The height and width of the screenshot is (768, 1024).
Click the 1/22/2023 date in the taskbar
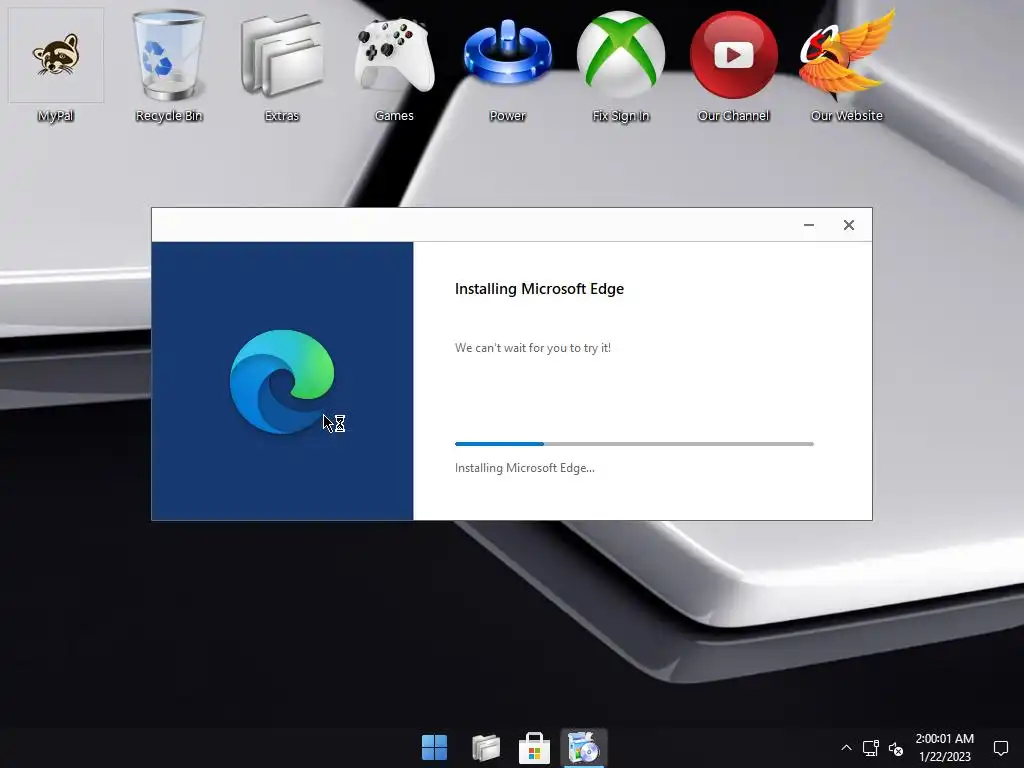tap(944, 757)
